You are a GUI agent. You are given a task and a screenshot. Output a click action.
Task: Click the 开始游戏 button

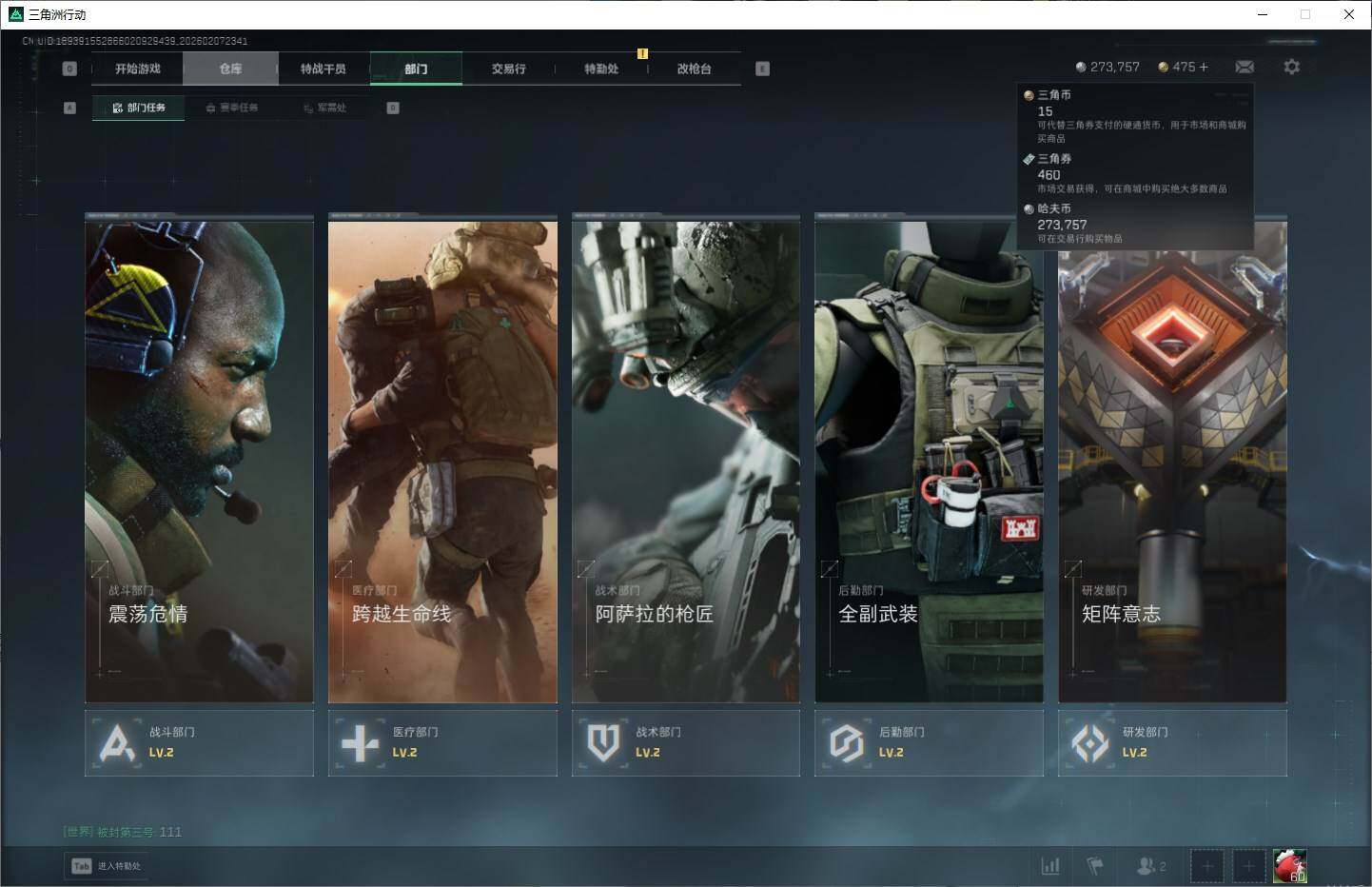pyautogui.click(x=138, y=69)
